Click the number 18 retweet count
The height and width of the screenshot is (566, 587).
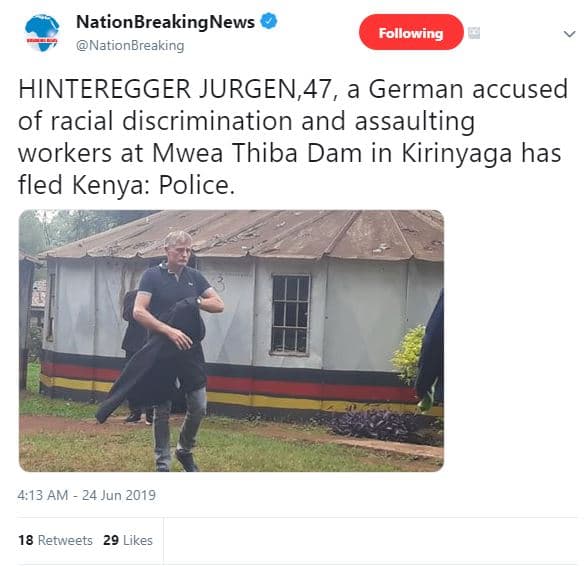tap(25, 540)
